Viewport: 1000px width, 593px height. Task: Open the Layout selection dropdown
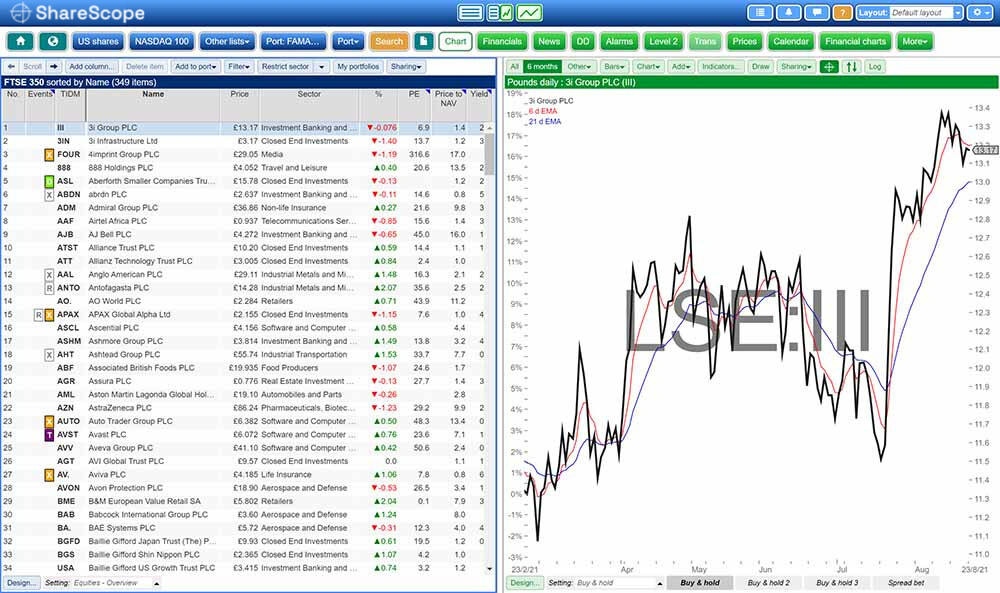pyautogui.click(x=926, y=13)
